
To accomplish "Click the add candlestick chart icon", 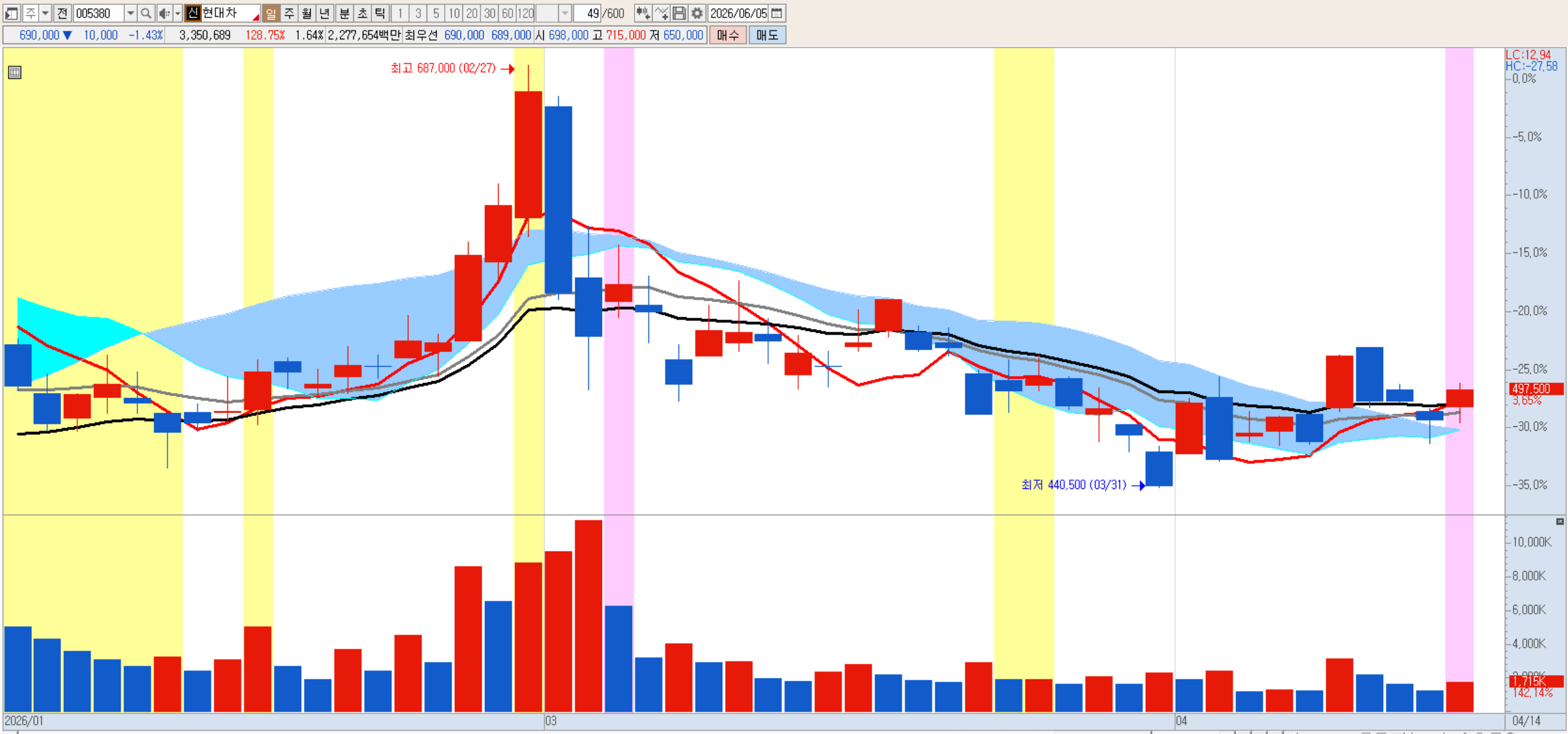I will (x=643, y=13).
